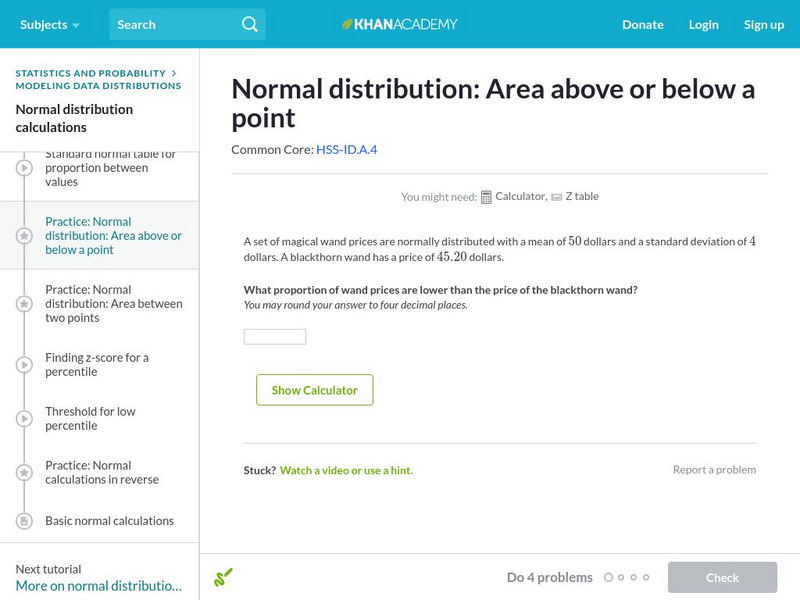Click the first problem progress circle
This screenshot has width=800, height=600.
click(x=608, y=577)
